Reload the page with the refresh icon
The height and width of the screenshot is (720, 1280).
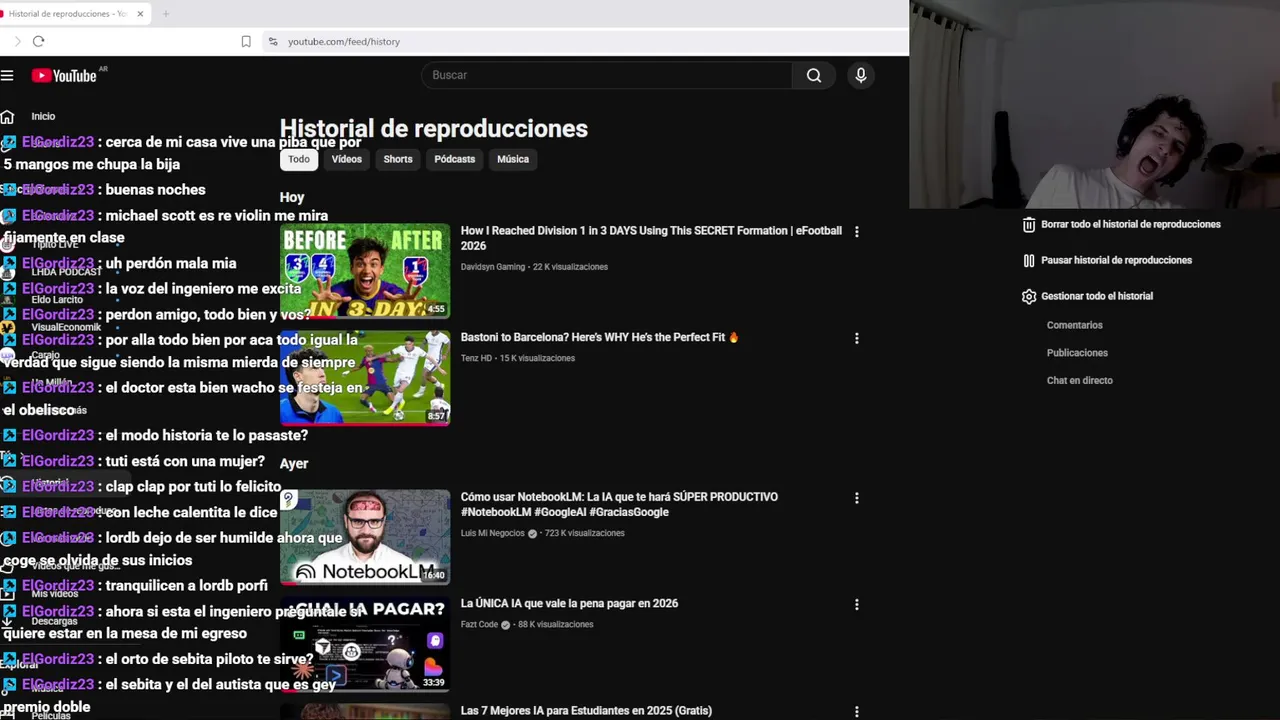tap(38, 41)
